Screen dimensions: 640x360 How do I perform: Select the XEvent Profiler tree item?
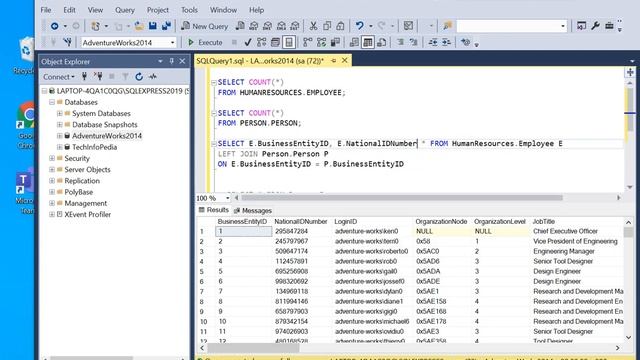pyautogui.click(x=87, y=214)
